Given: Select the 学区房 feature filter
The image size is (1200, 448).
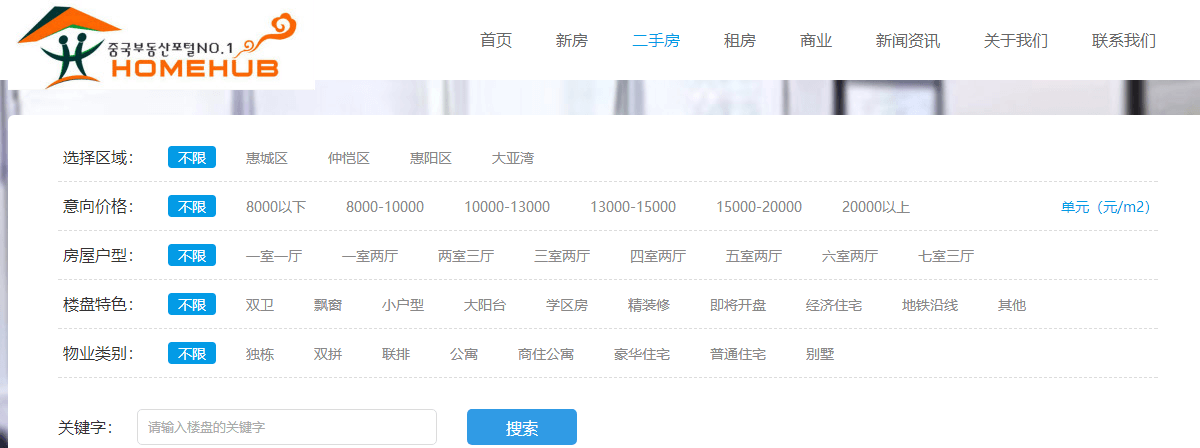Looking at the screenshot, I should 567,305.
